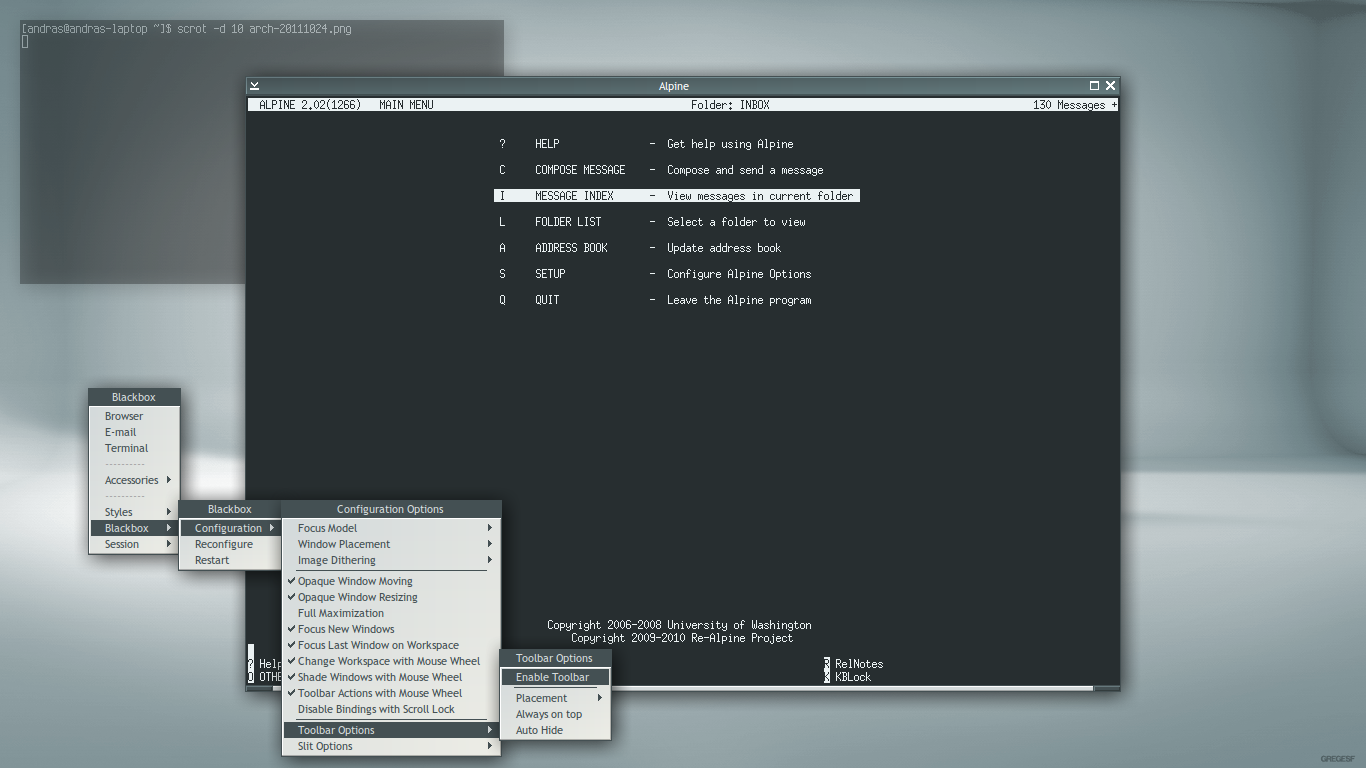
Task: Launch Browser from Blackbox menu
Action: coord(134,416)
